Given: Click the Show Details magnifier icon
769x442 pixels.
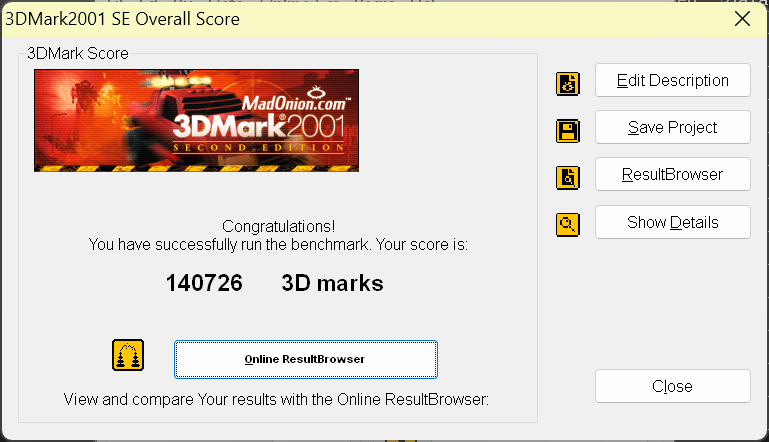Looking at the screenshot, I should (x=568, y=225).
